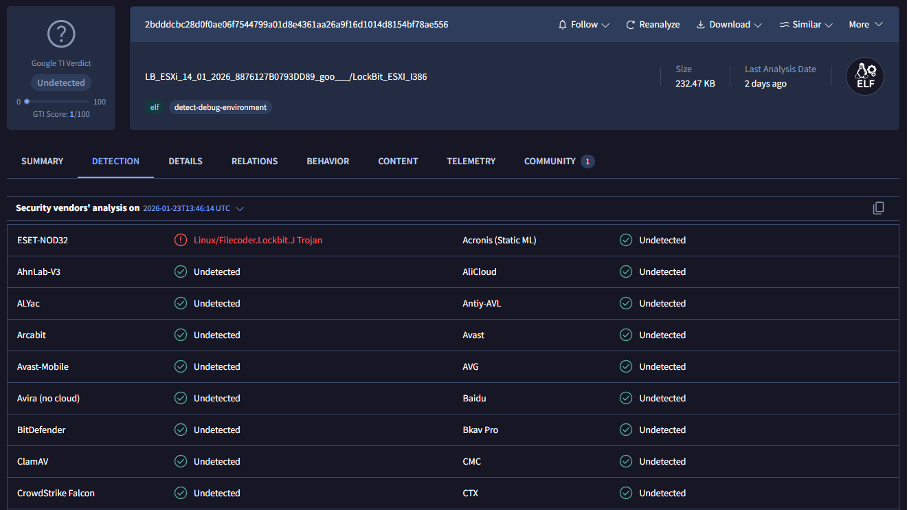The height and width of the screenshot is (510, 908).
Task: Click the check icon for Antiy-AVL
Action: pyautogui.click(x=625, y=303)
